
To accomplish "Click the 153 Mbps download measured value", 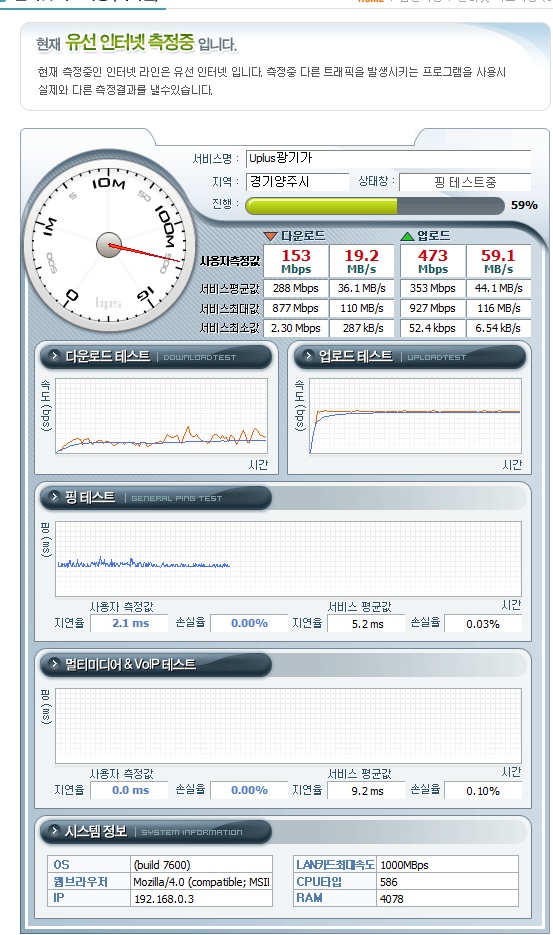I will (296, 261).
